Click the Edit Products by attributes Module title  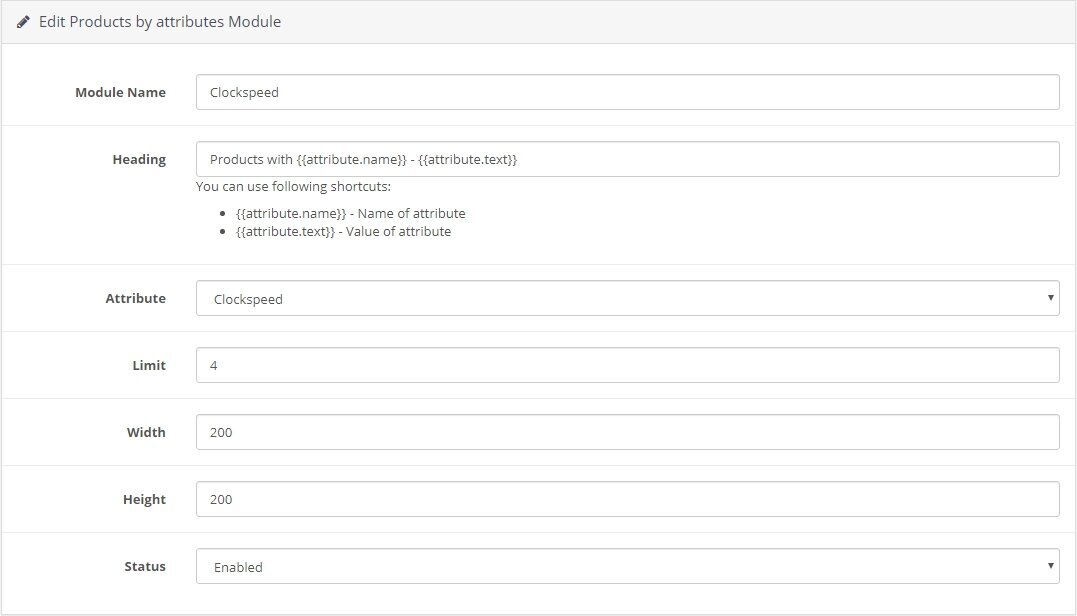pos(160,21)
